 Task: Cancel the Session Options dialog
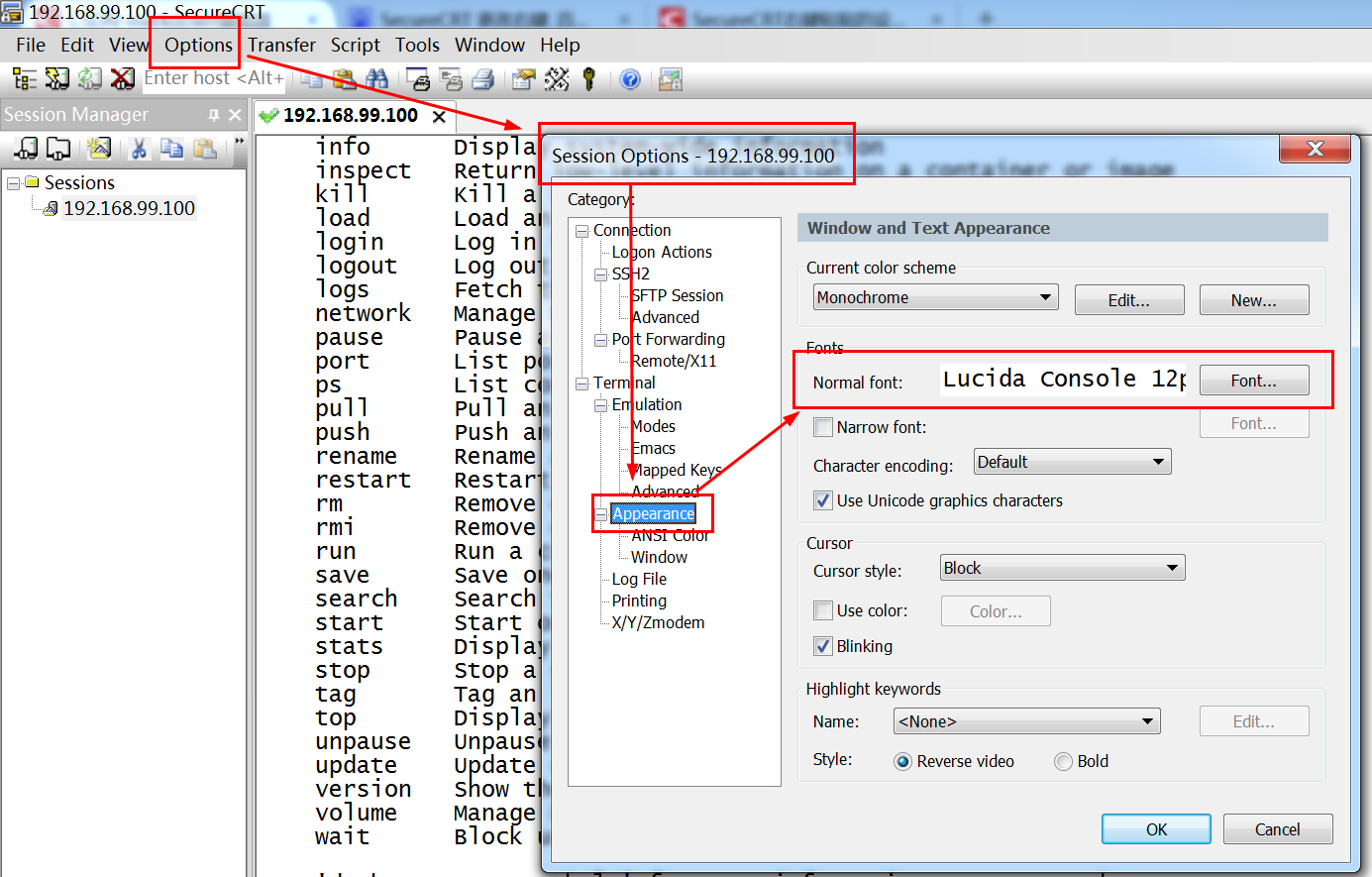[x=1278, y=829]
